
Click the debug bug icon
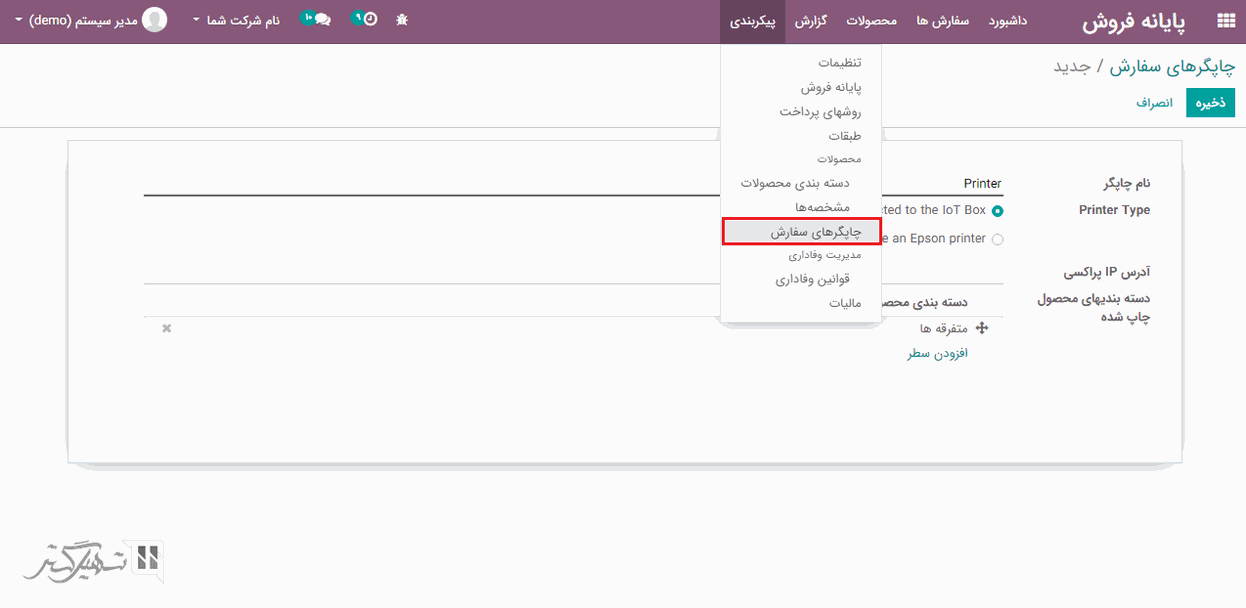tap(401, 20)
